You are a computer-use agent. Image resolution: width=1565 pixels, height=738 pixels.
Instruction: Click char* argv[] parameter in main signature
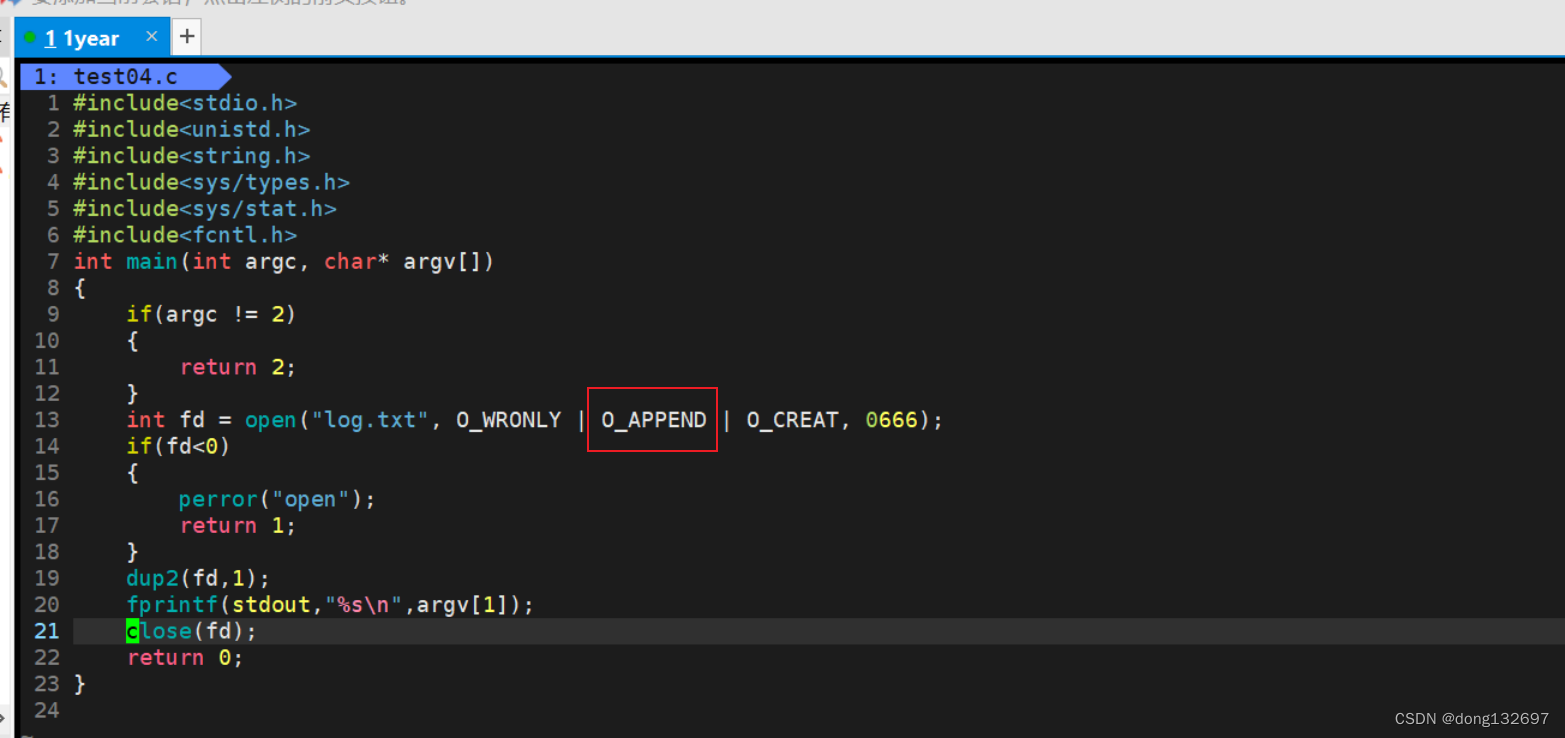[403, 261]
